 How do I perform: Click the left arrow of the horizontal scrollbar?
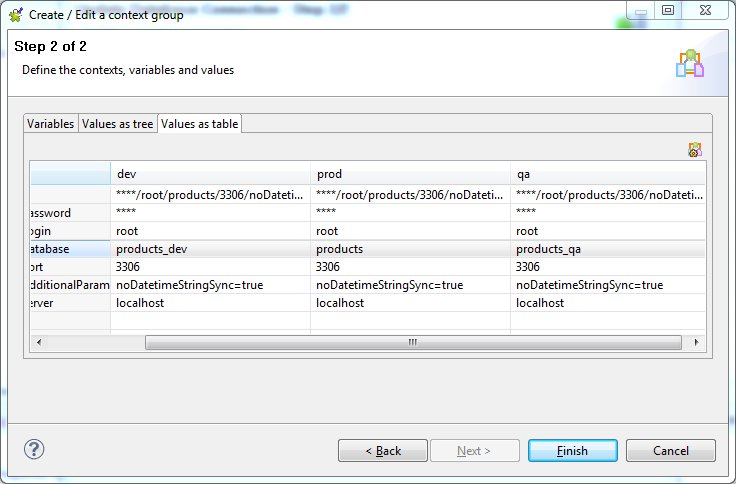point(39,342)
